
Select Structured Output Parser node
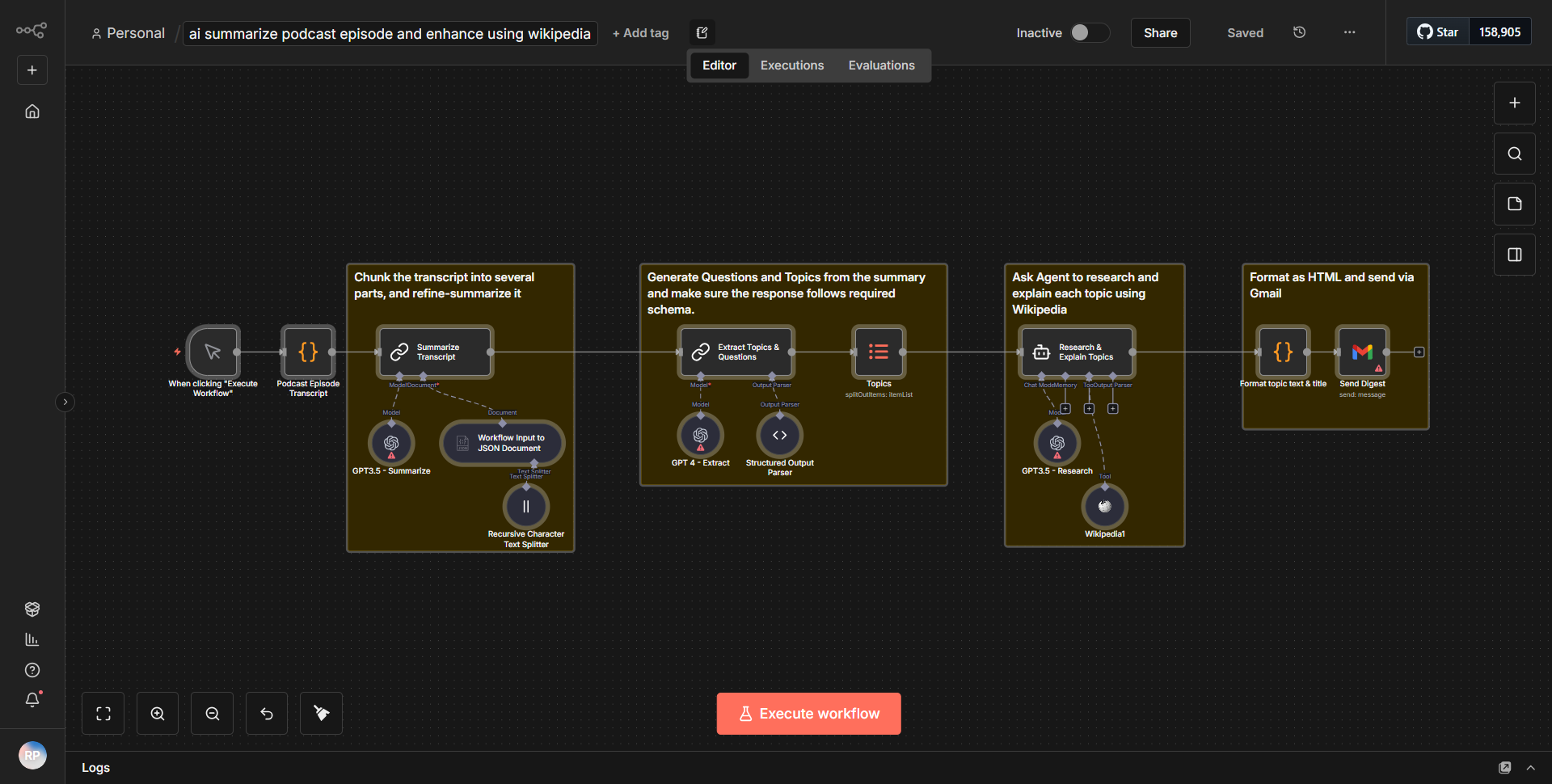click(x=779, y=436)
